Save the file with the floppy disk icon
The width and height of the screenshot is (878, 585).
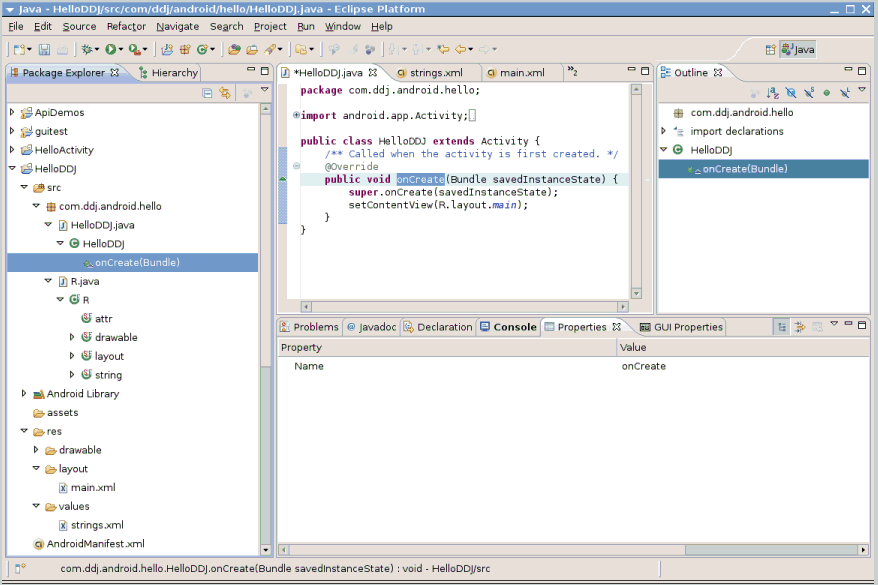(44, 49)
